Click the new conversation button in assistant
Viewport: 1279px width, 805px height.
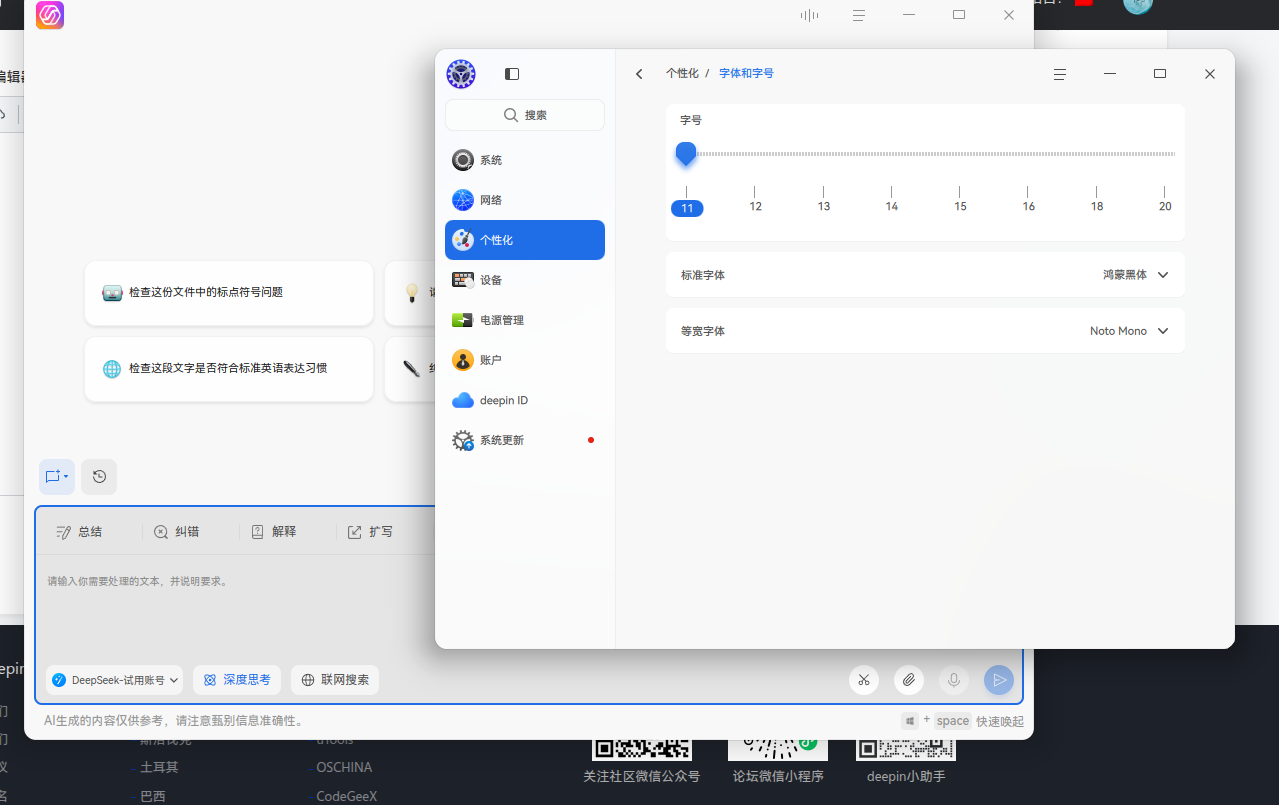coord(57,477)
